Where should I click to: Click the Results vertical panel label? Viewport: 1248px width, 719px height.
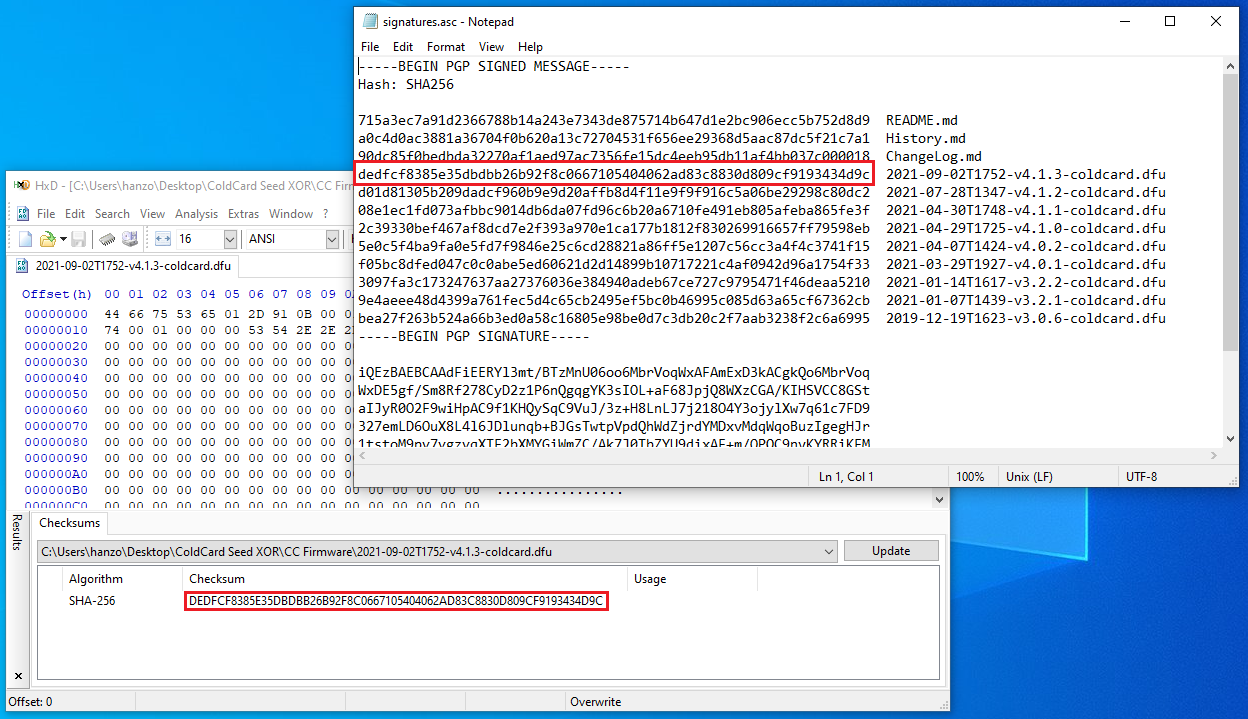[16, 532]
